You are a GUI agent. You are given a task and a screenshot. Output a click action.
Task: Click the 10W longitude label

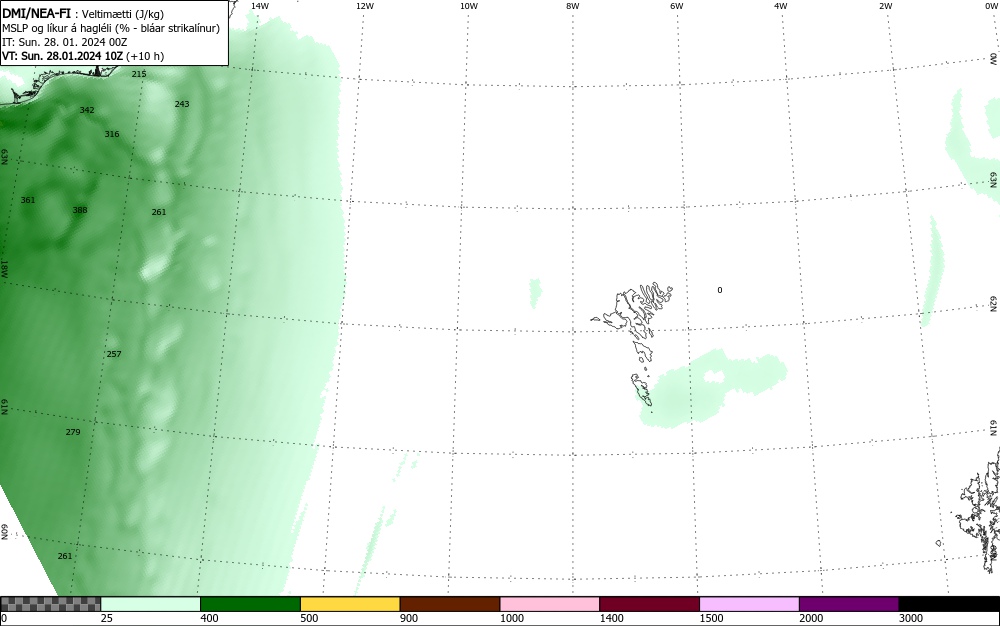tap(469, 6)
